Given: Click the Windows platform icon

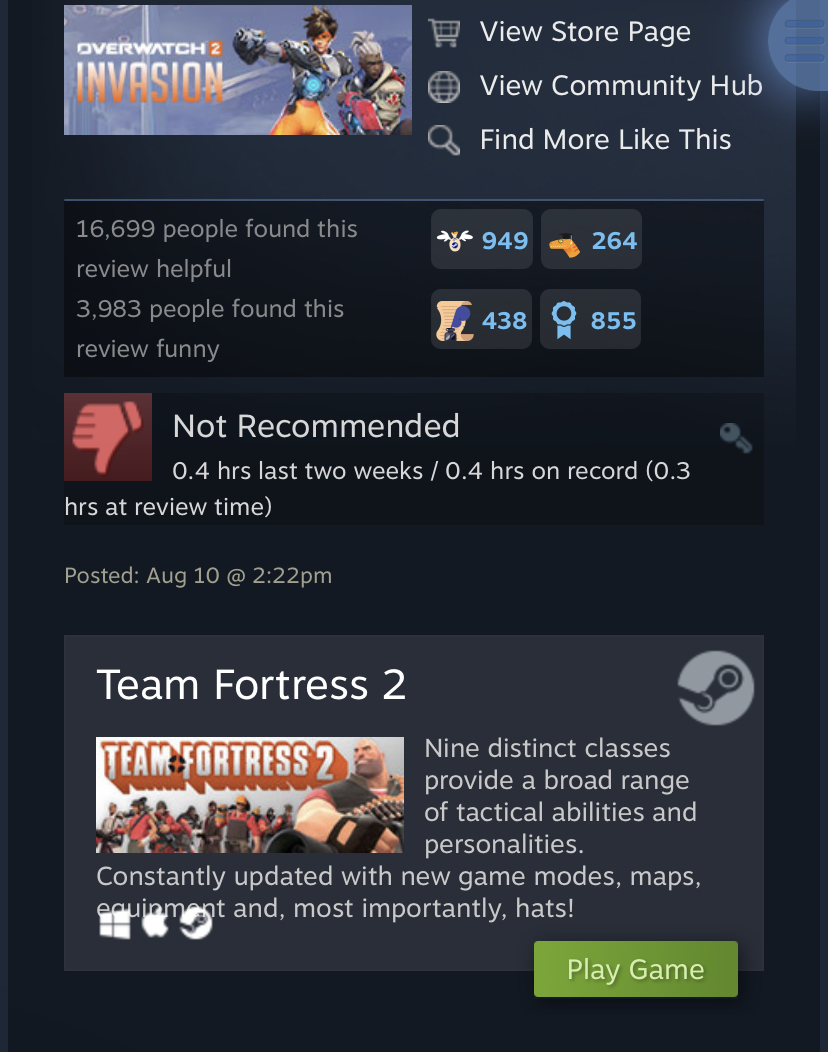Looking at the screenshot, I should 115,924.
